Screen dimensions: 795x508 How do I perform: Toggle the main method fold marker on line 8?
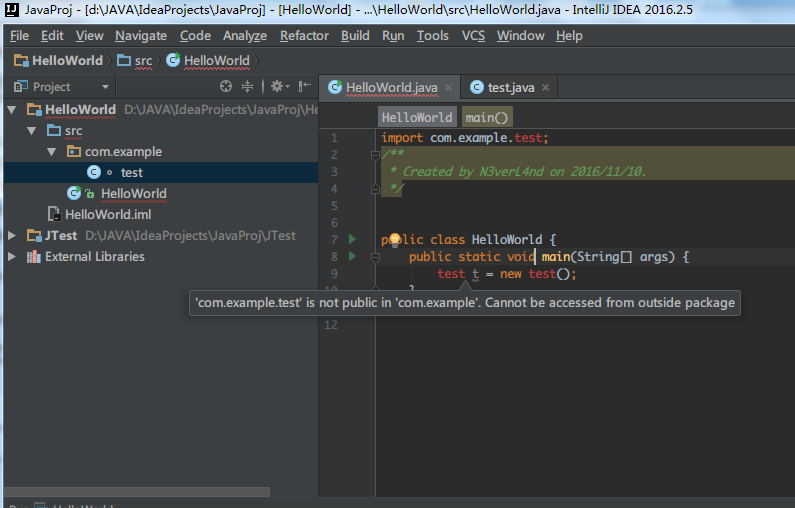[x=375, y=258]
